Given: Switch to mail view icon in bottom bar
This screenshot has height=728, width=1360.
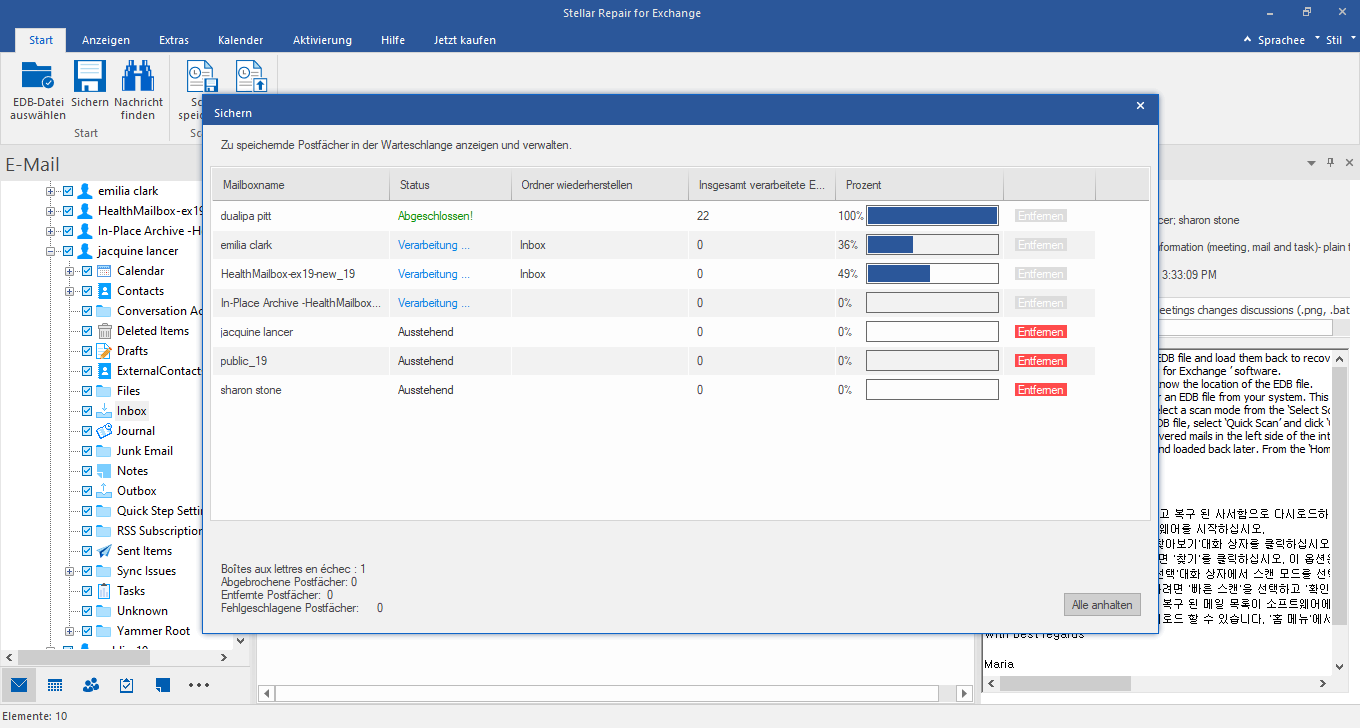Looking at the screenshot, I should (19, 685).
